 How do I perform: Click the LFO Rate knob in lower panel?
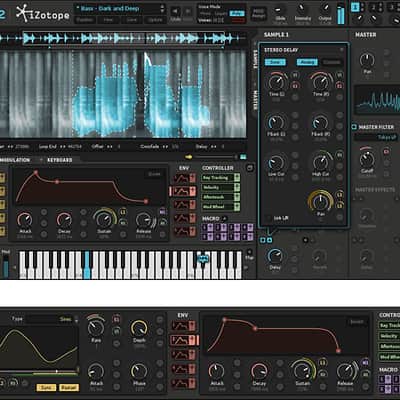coord(96,328)
